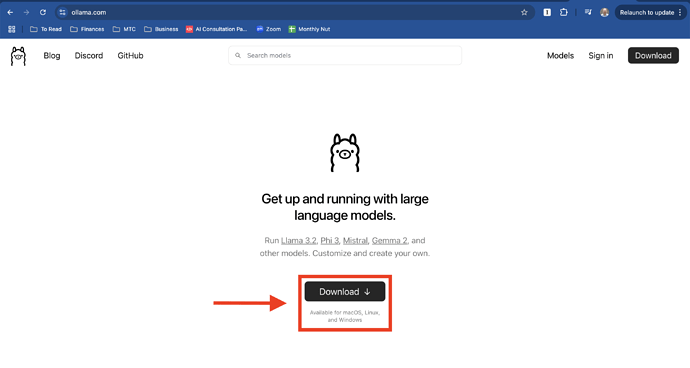Click the magnifier icon in the search box
This screenshot has width=690, height=368.
pos(238,55)
